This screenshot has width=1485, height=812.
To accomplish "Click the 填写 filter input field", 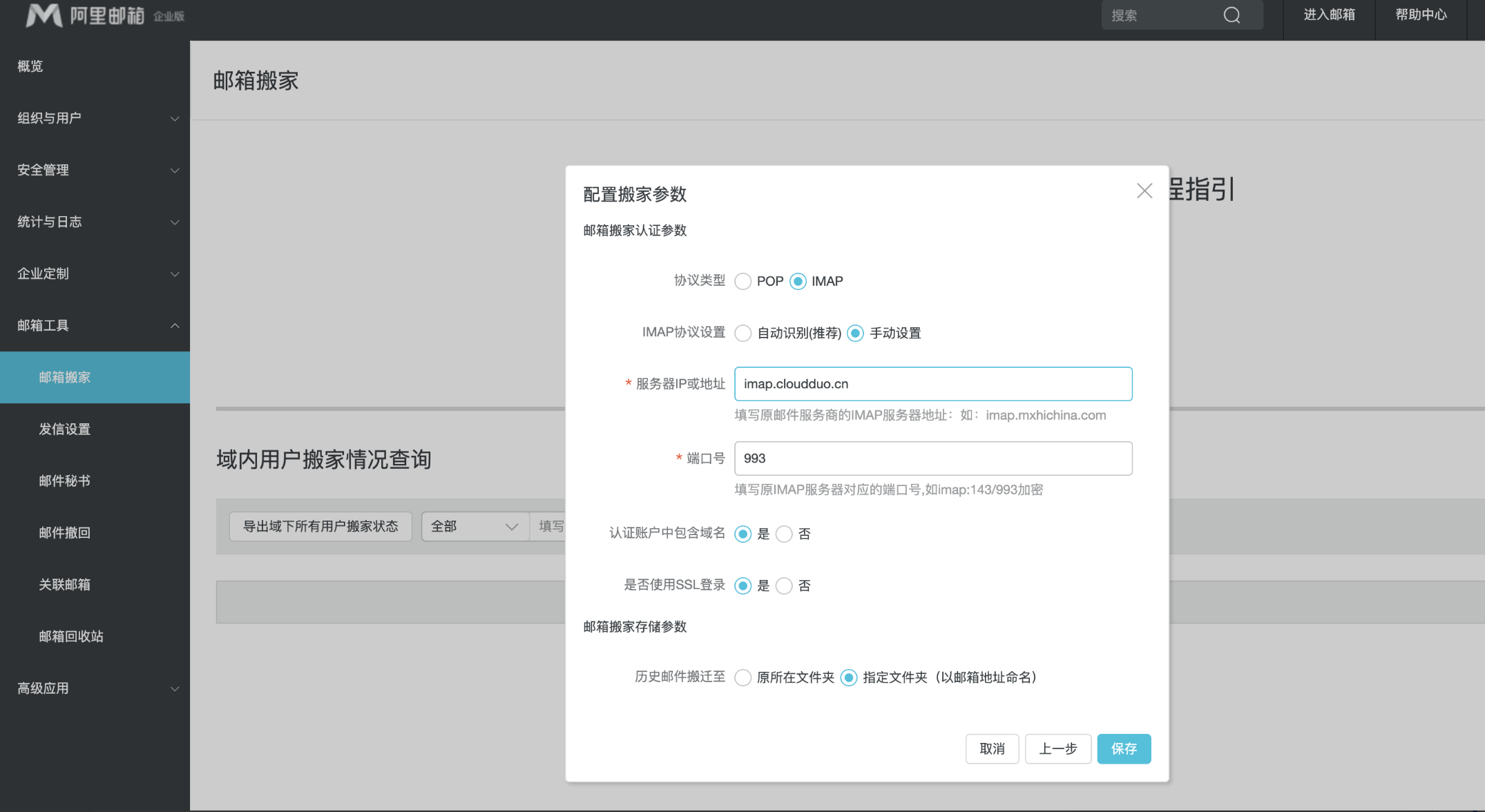I will [548, 527].
